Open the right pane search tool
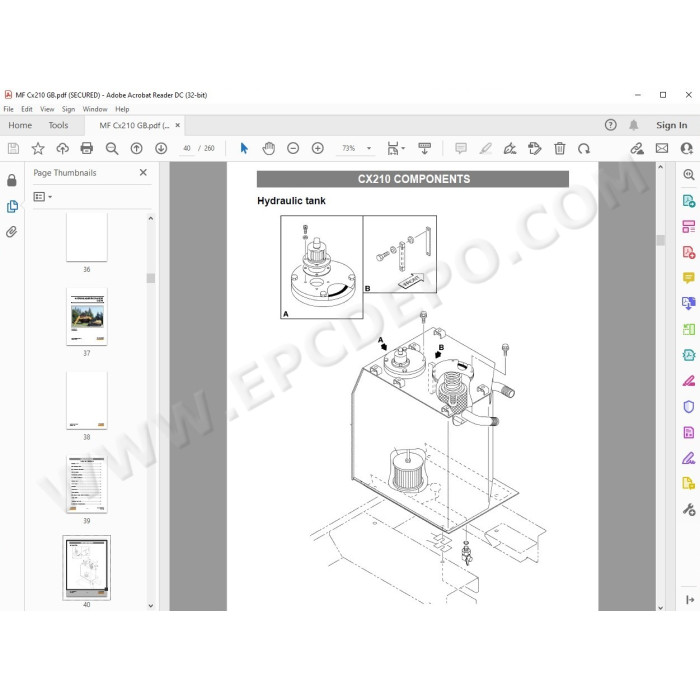700x700 pixels. 689,175
